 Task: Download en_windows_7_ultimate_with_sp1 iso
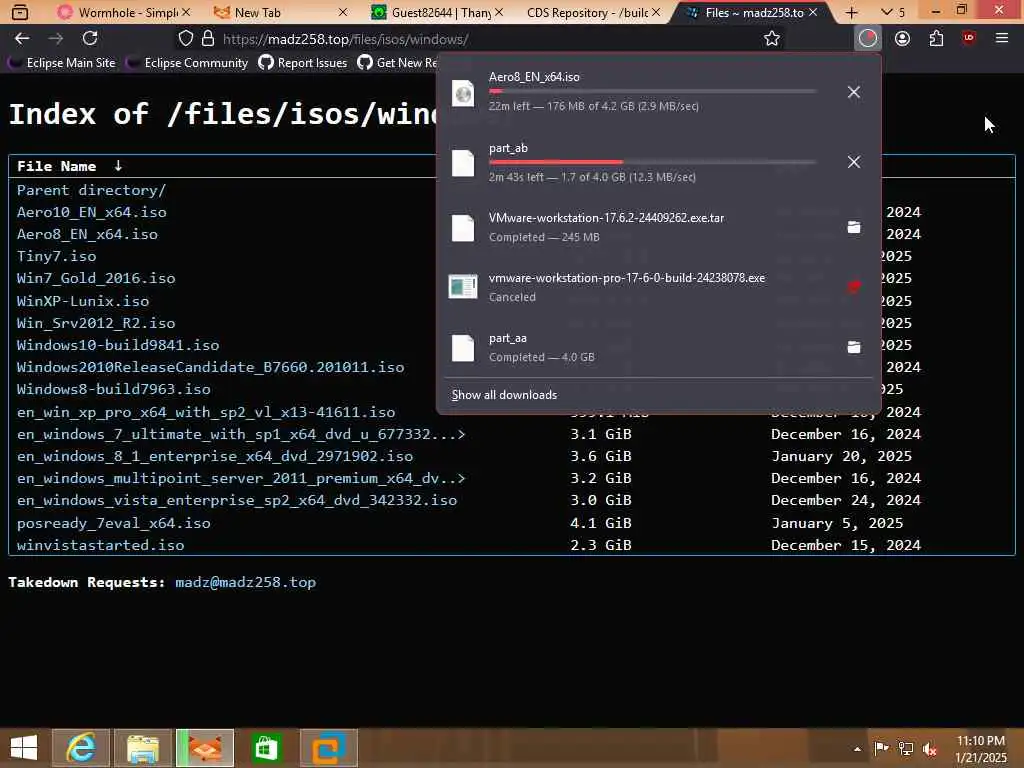point(241,434)
